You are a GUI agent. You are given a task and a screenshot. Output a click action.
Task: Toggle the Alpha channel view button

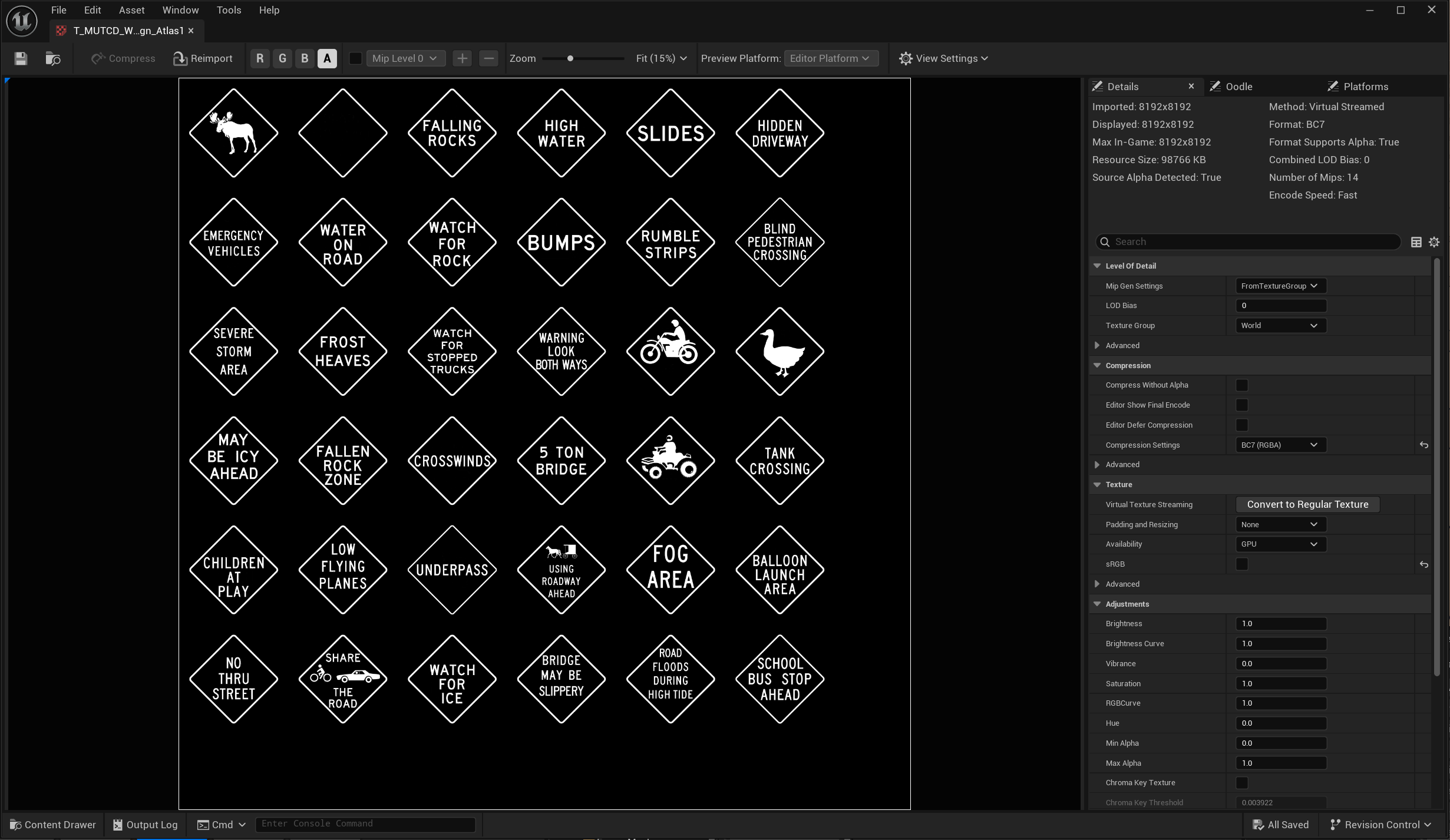click(x=327, y=58)
